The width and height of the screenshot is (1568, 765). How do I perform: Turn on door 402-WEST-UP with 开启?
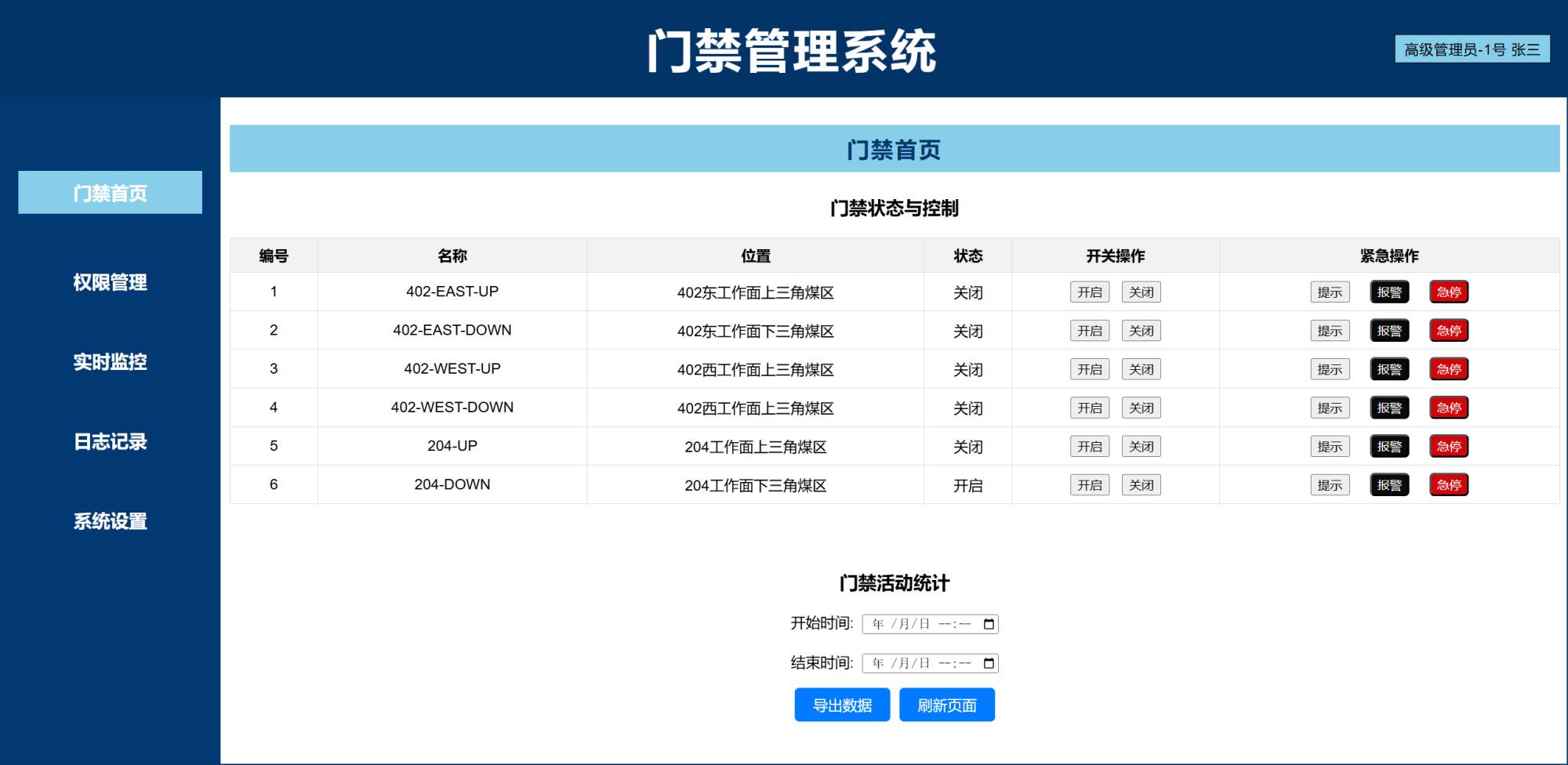pos(1089,369)
